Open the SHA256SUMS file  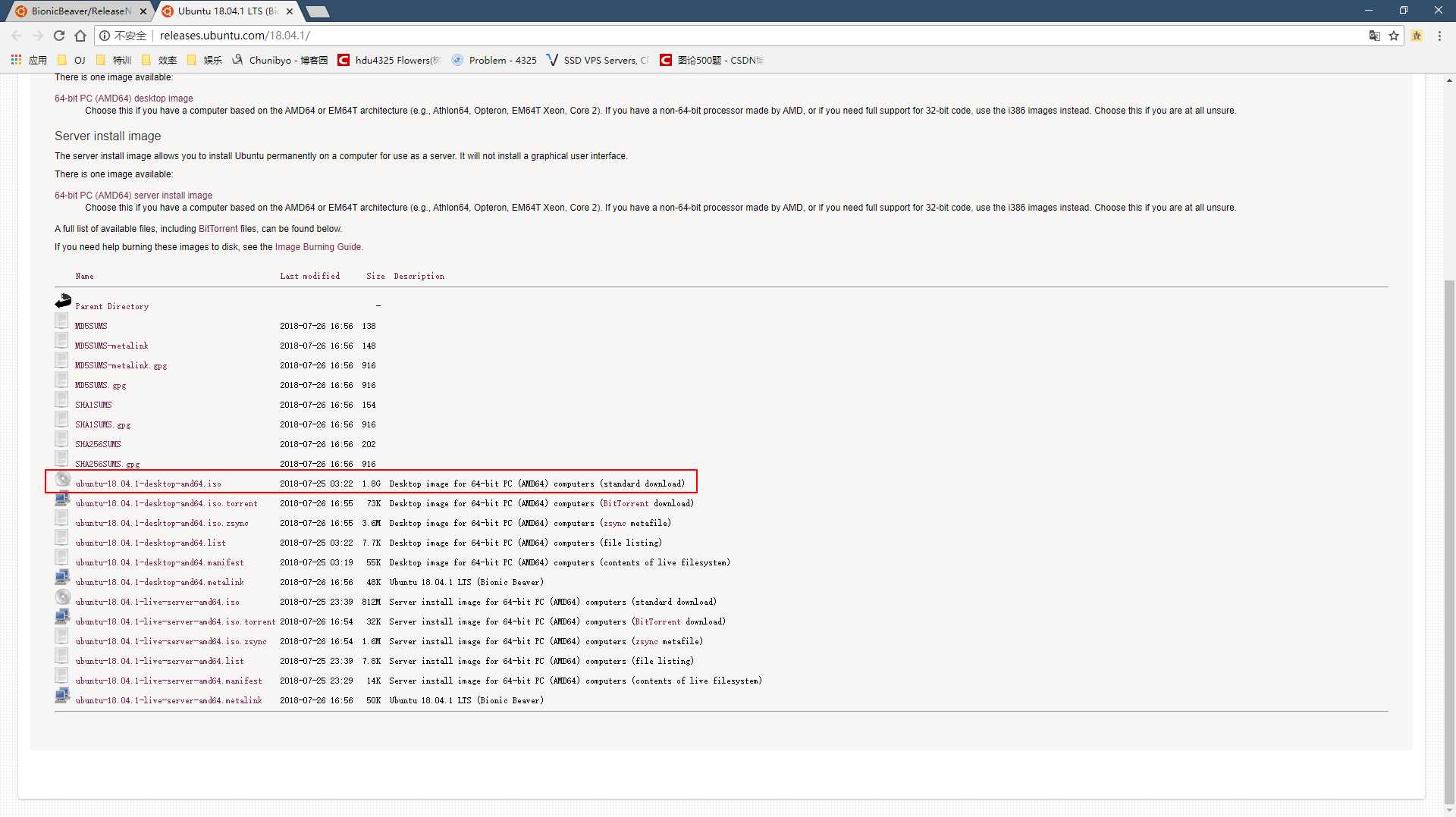[98, 444]
